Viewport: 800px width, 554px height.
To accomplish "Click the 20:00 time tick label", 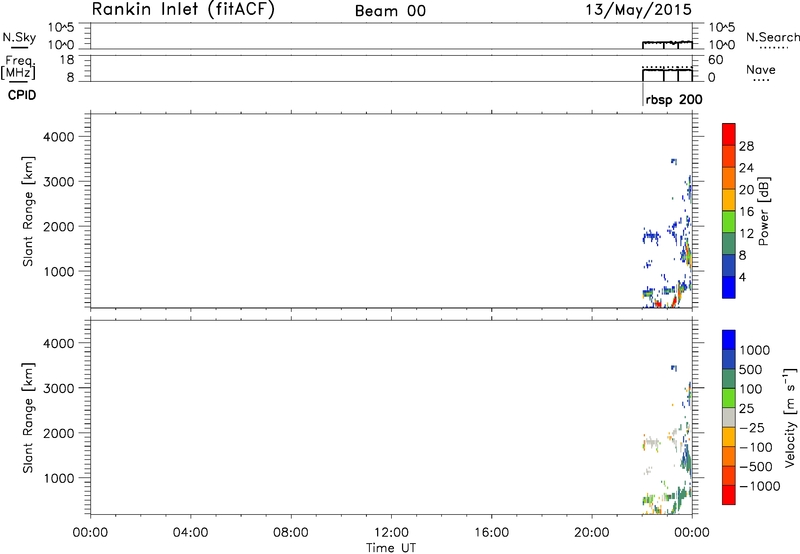I will 592,533.
